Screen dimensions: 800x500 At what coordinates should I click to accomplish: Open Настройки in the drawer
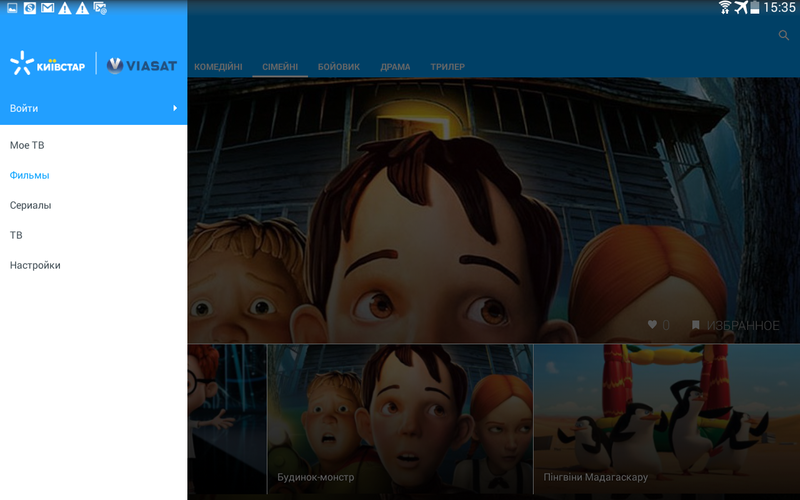click(93, 265)
